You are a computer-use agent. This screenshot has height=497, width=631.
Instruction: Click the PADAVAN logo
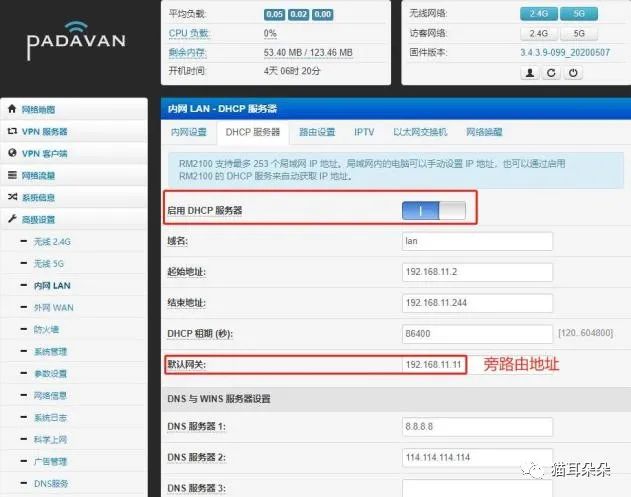76,41
